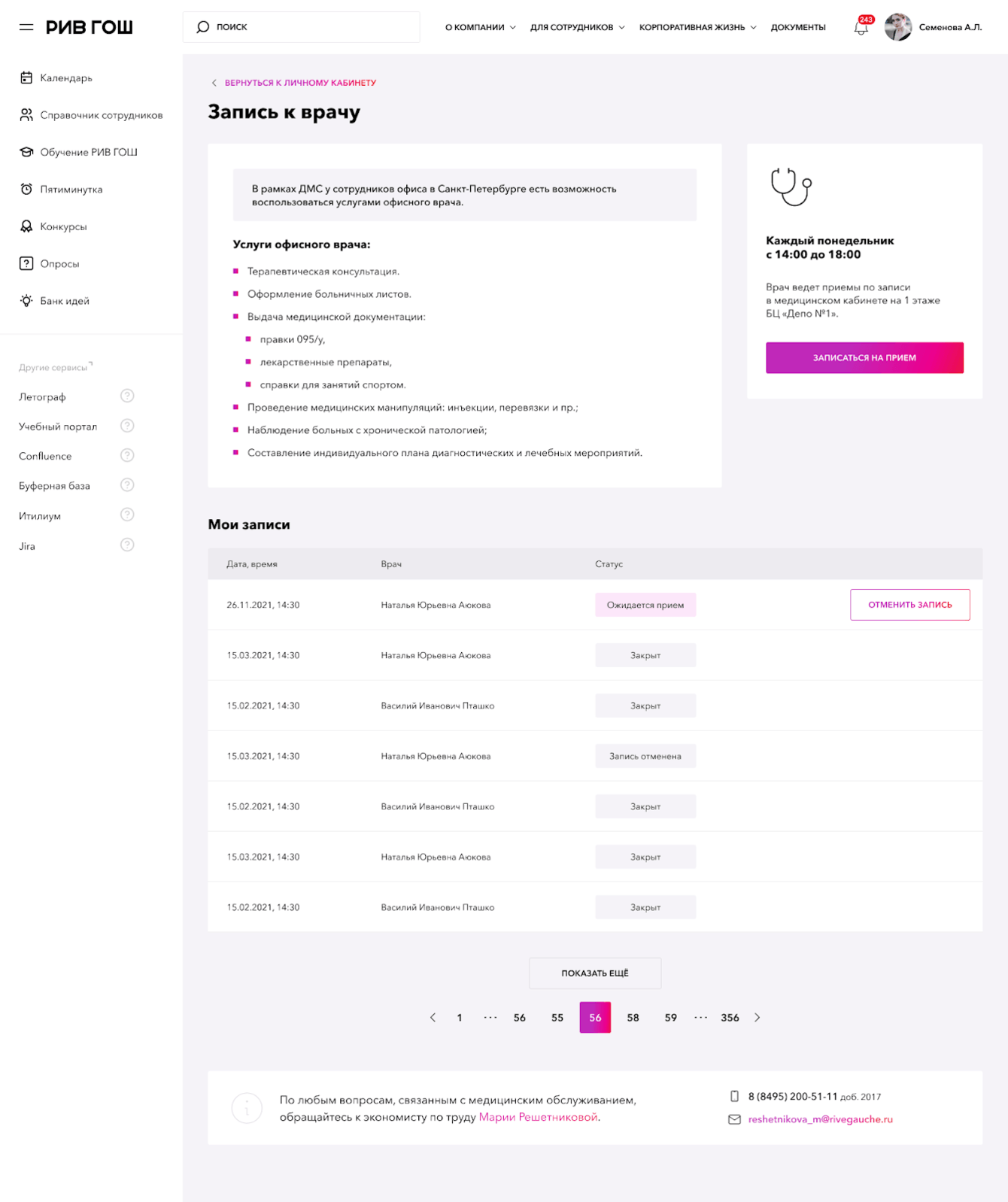Go to Обучение РИВ ГОШ section
Screen dimensions: 1008x1202
tap(88, 152)
